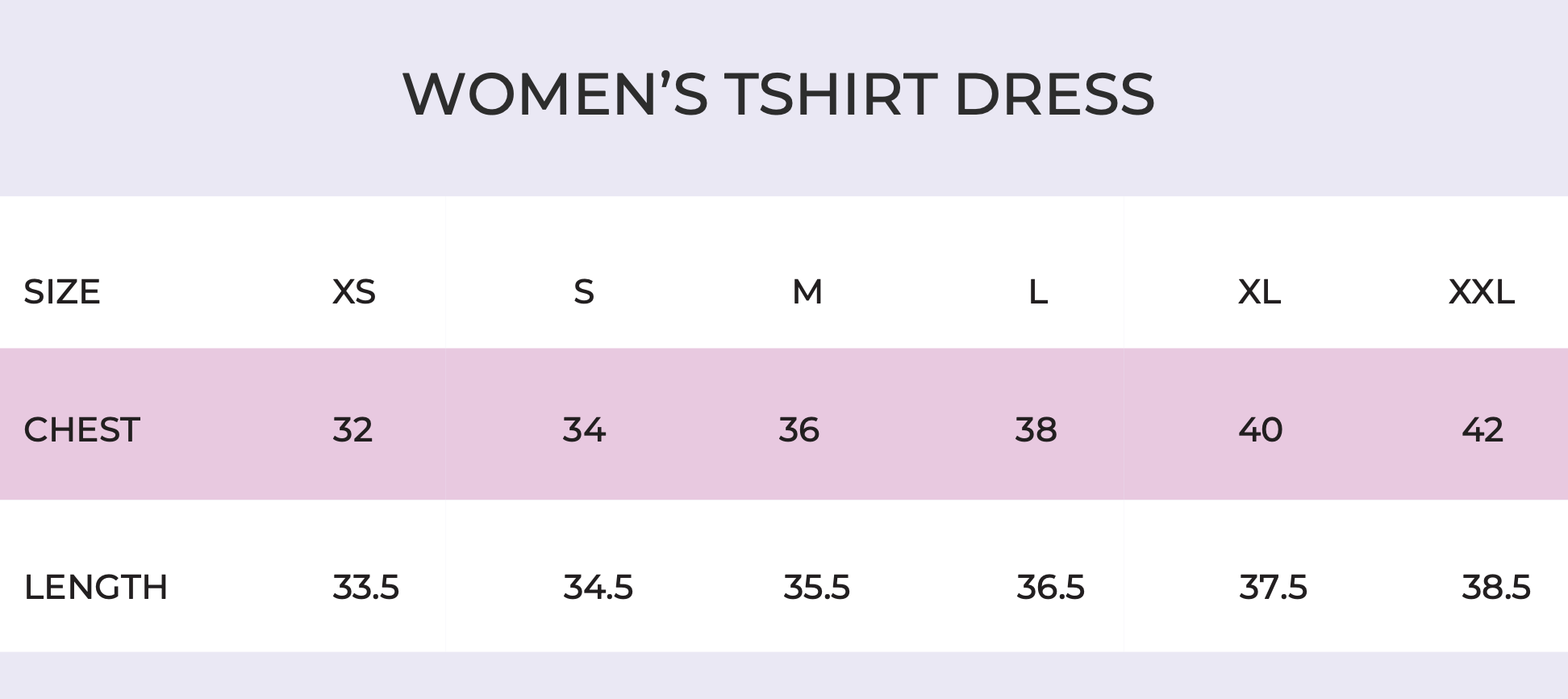
Task: Click the Women's Tshirt Dress title
Action: 778,94
